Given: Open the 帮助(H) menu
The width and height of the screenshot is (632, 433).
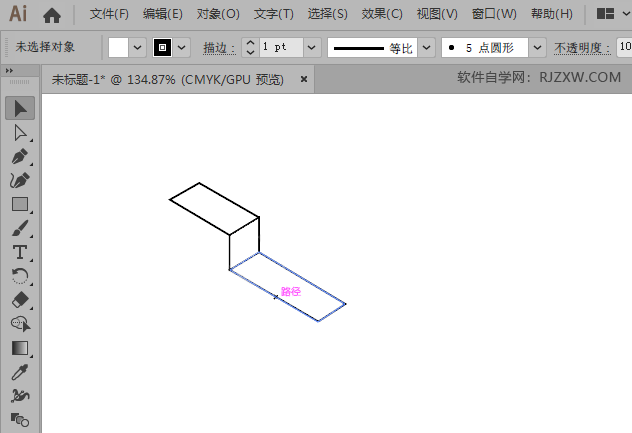Looking at the screenshot, I should [x=552, y=14].
